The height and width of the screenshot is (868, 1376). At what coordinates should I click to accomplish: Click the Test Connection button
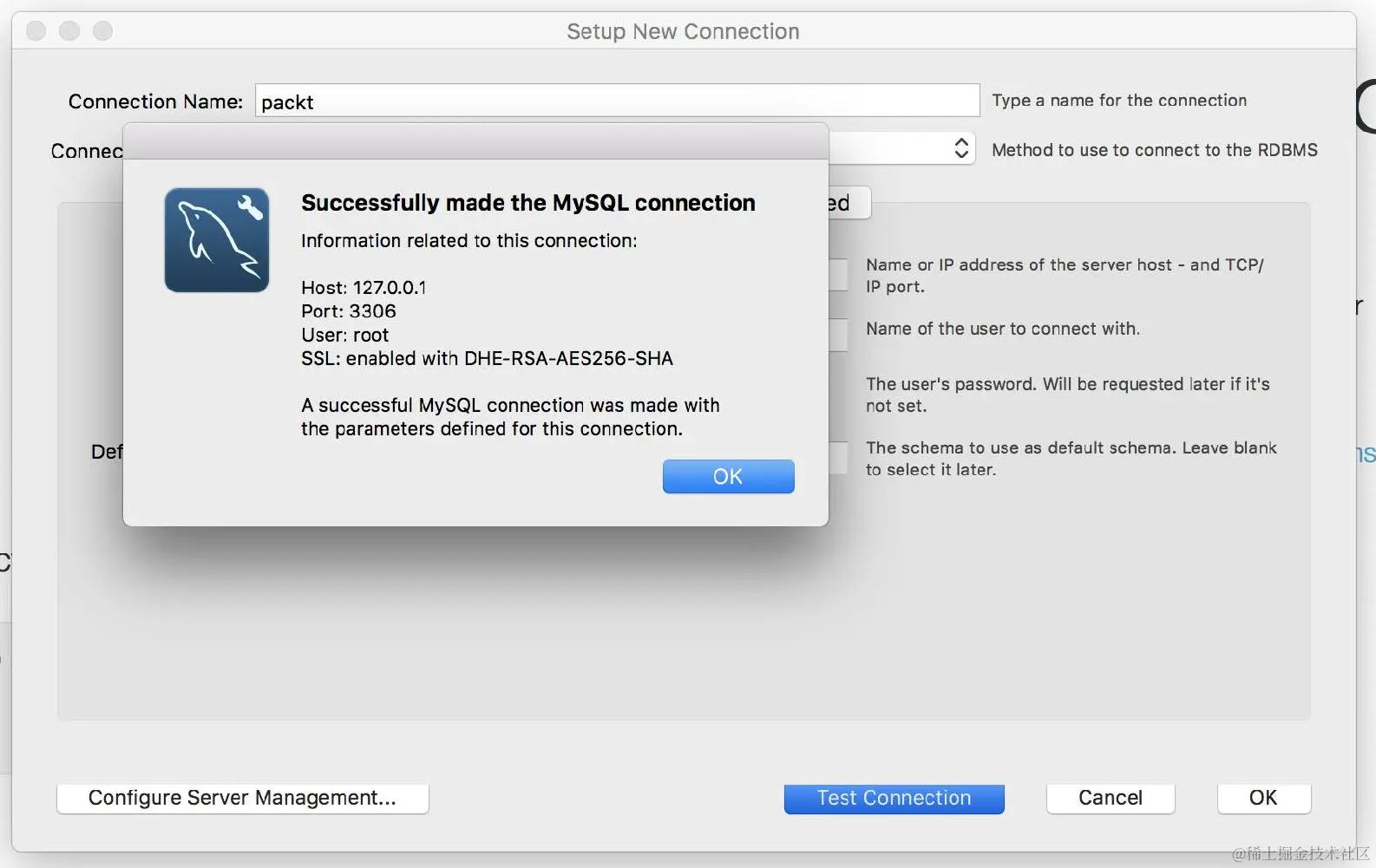[x=894, y=798]
